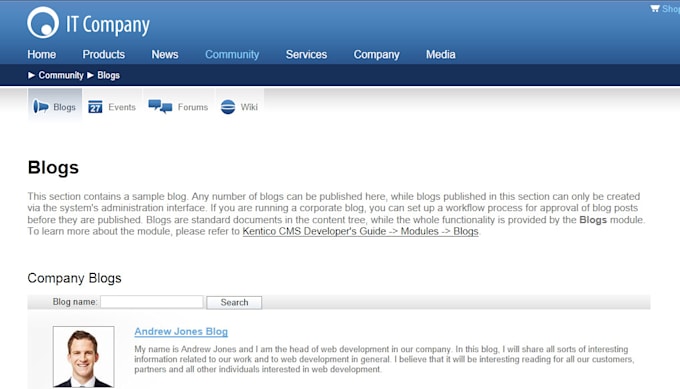Navigate to the News section
Image resolution: width=680 pixels, height=389 pixels.
click(165, 54)
